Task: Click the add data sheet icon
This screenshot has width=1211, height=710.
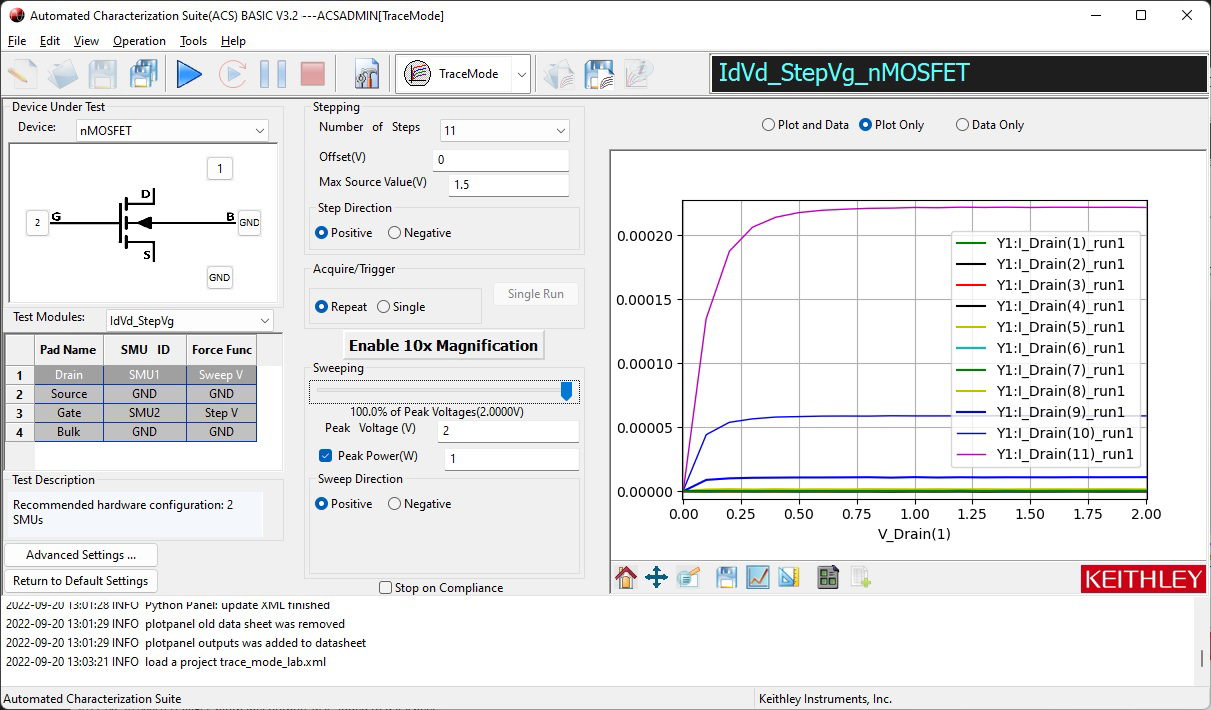Action: point(860,577)
